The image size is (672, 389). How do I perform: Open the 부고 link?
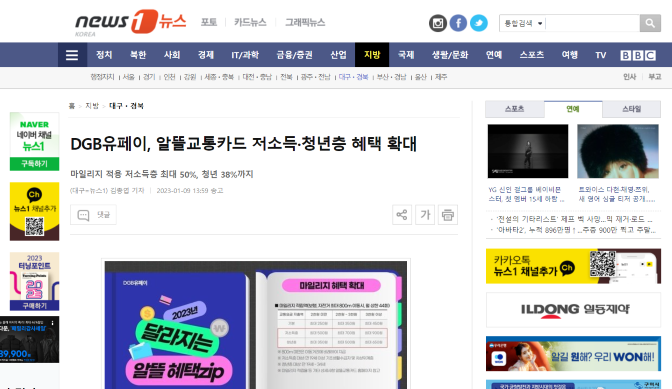tap(654, 77)
